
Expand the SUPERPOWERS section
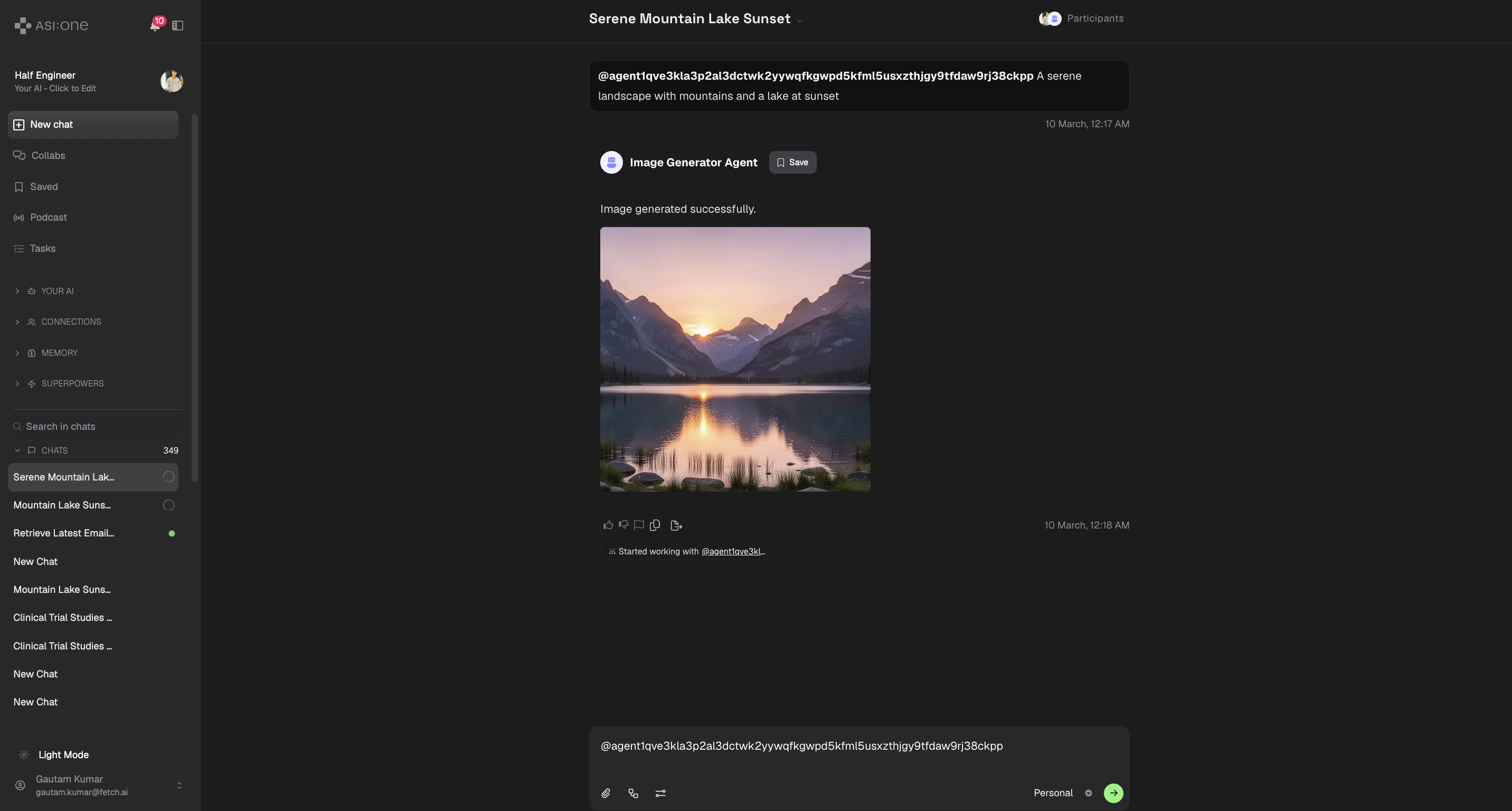[x=72, y=384]
